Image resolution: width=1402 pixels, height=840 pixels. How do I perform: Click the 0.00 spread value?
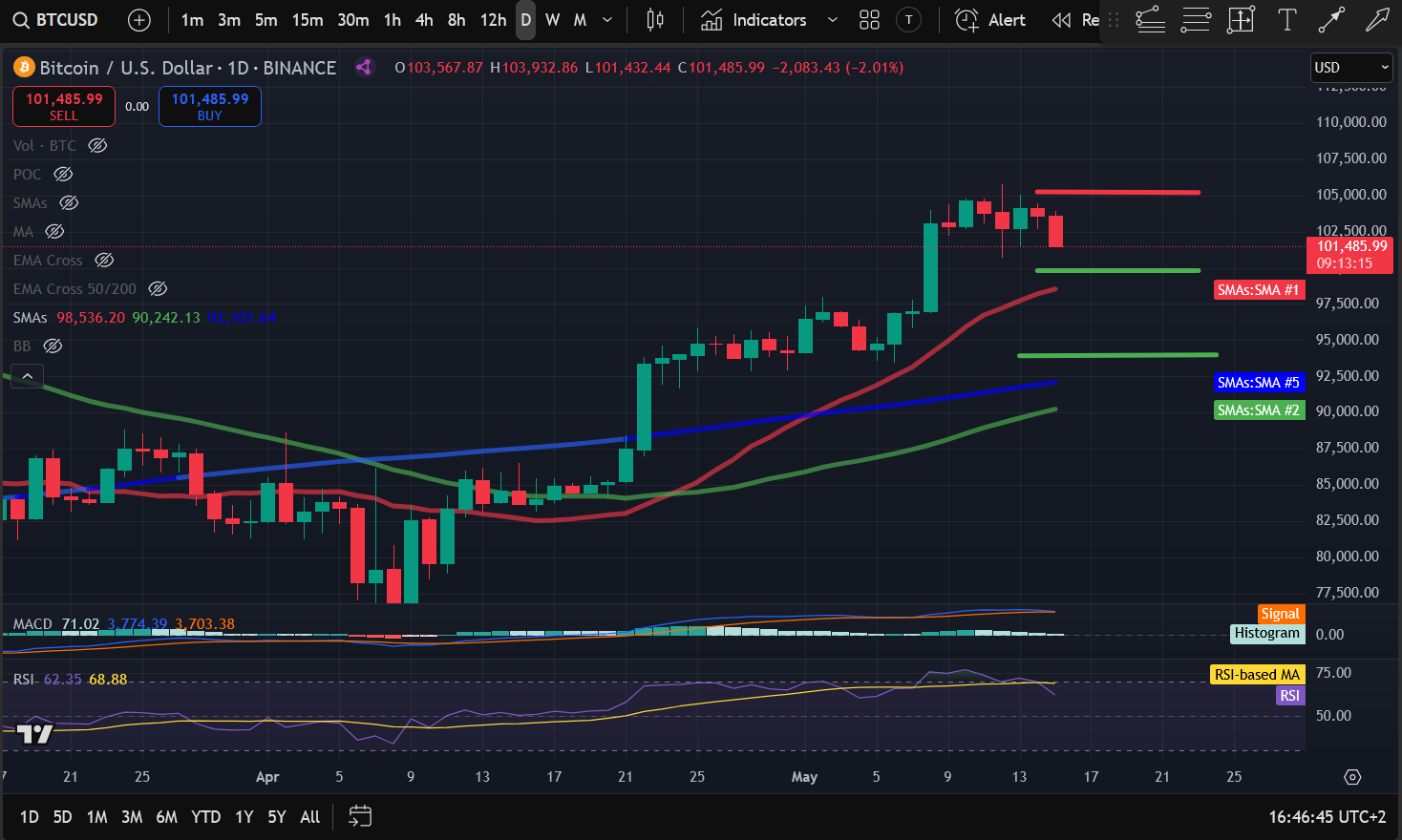(x=138, y=106)
